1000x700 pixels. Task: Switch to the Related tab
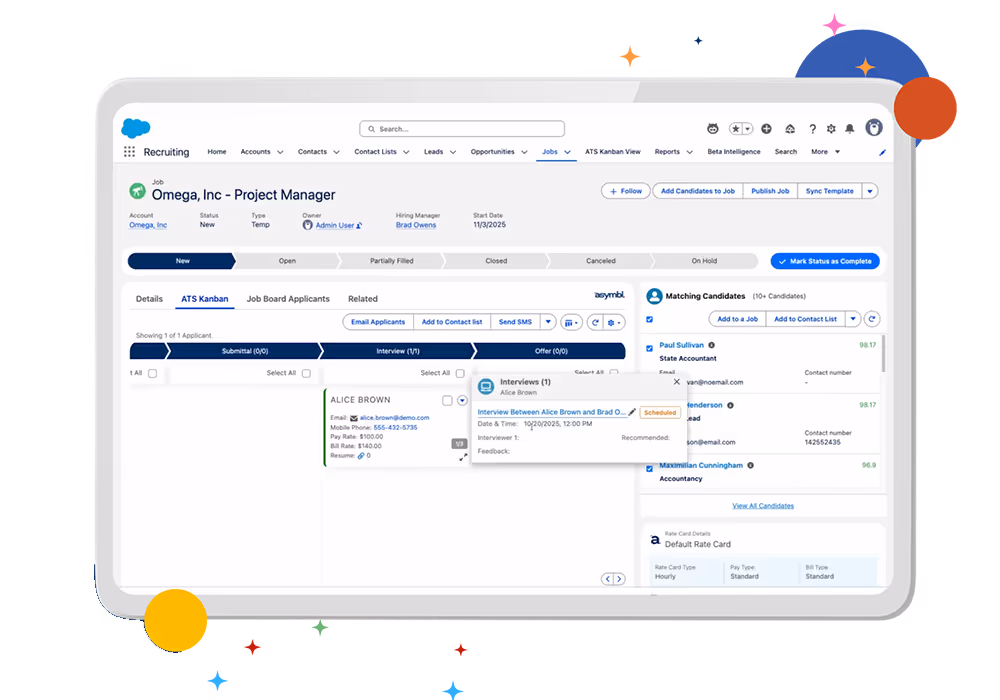click(363, 298)
